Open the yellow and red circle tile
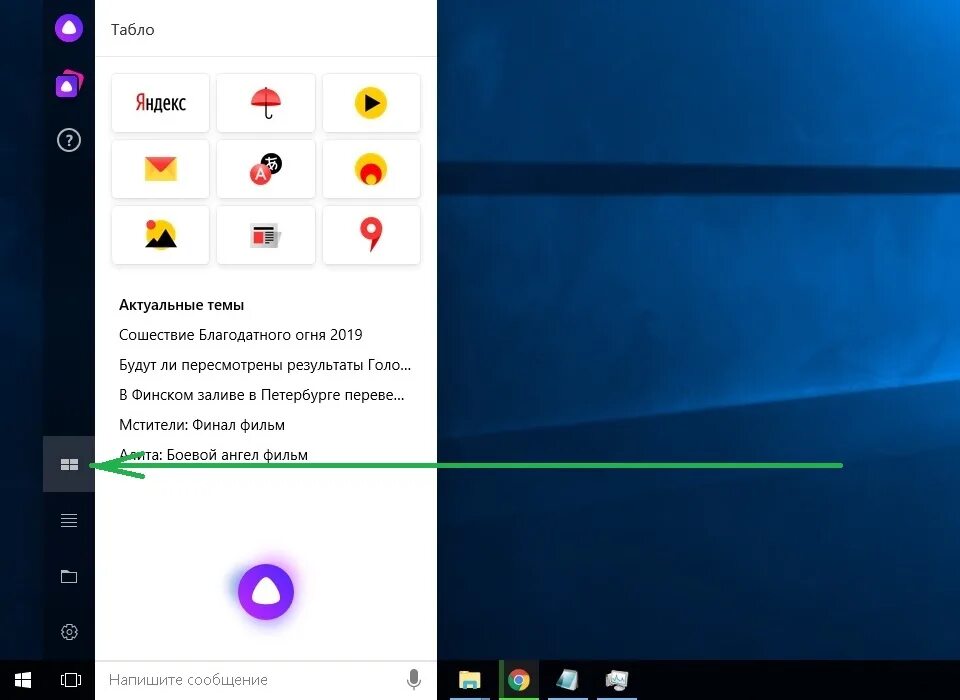Image resolution: width=960 pixels, height=700 pixels. [x=371, y=168]
